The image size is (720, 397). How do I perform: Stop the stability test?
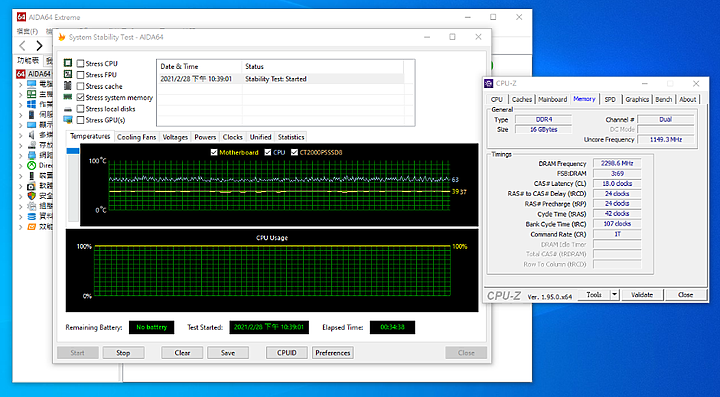click(x=123, y=353)
